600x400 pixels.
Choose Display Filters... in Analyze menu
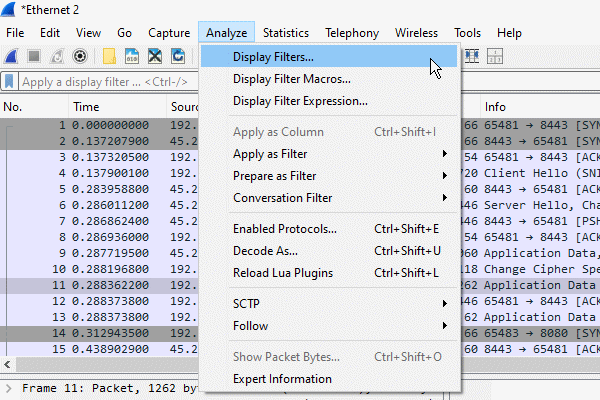(329, 57)
